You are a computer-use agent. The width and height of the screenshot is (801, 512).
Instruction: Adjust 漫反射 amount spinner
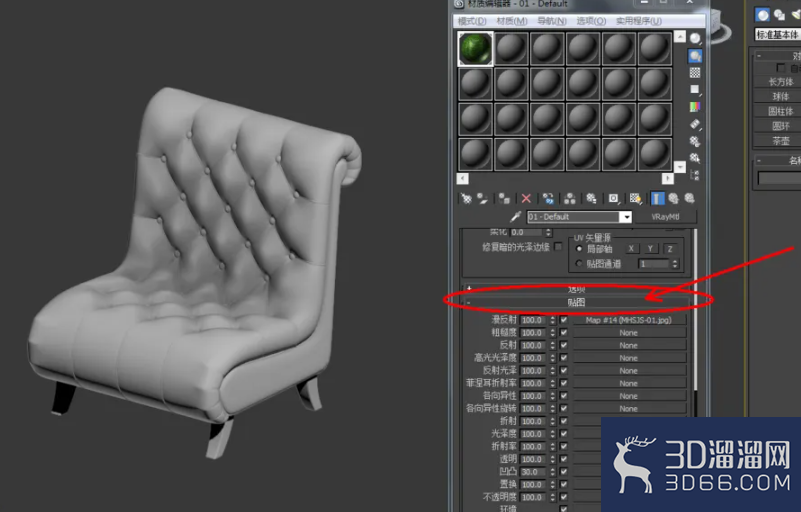coord(552,320)
